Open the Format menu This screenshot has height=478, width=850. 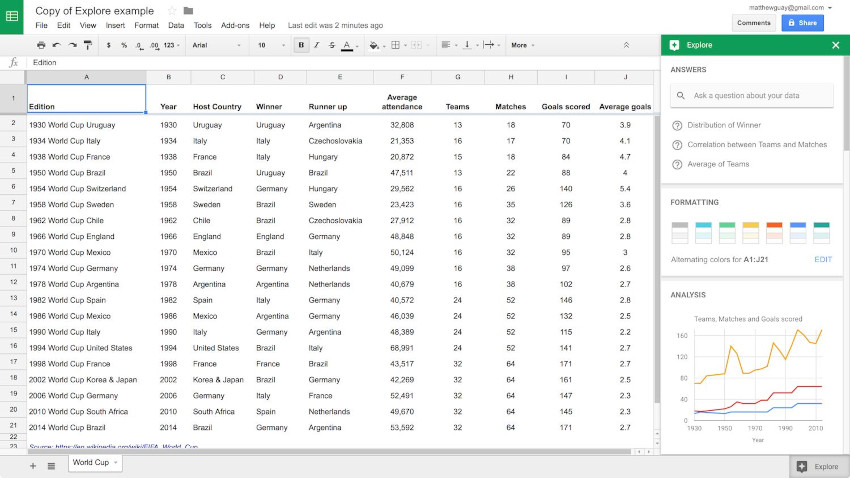pyautogui.click(x=146, y=25)
